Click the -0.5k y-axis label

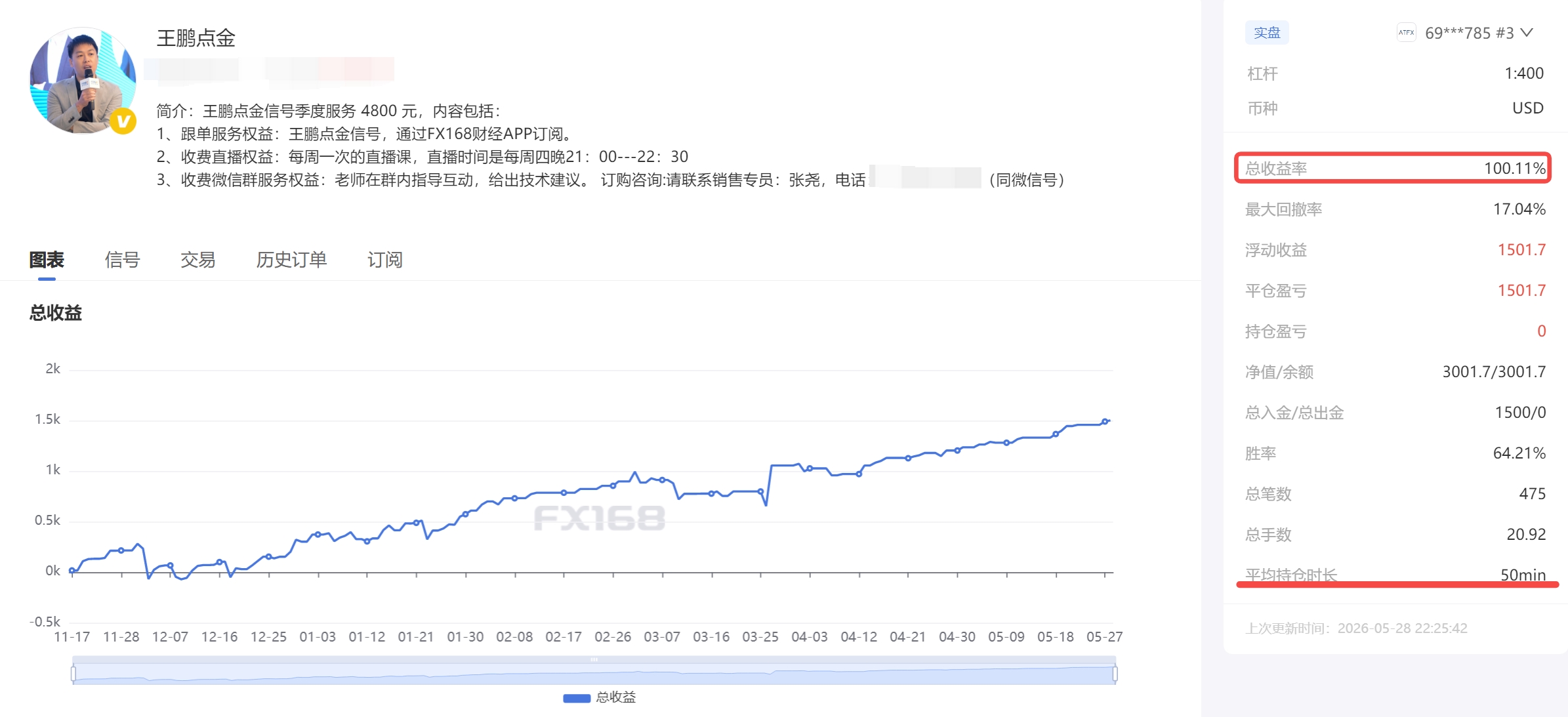(45, 622)
